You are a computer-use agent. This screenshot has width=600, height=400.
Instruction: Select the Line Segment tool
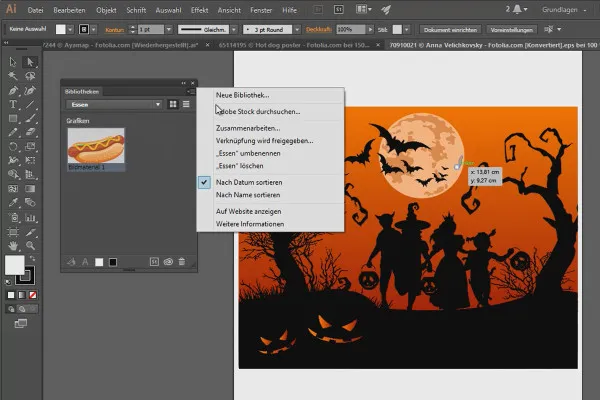pyautogui.click(x=30, y=104)
